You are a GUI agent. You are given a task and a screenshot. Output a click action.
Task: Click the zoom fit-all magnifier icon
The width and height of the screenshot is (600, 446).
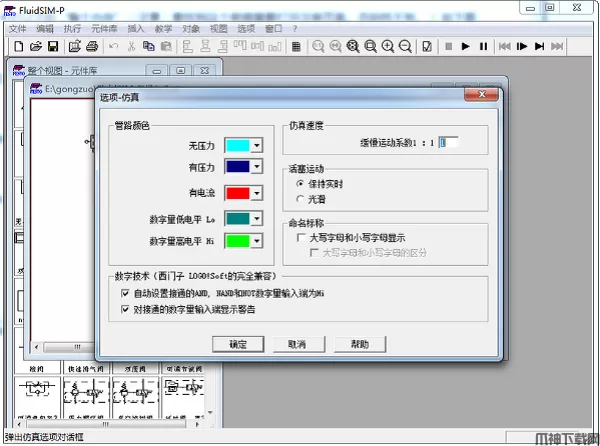coord(353,46)
